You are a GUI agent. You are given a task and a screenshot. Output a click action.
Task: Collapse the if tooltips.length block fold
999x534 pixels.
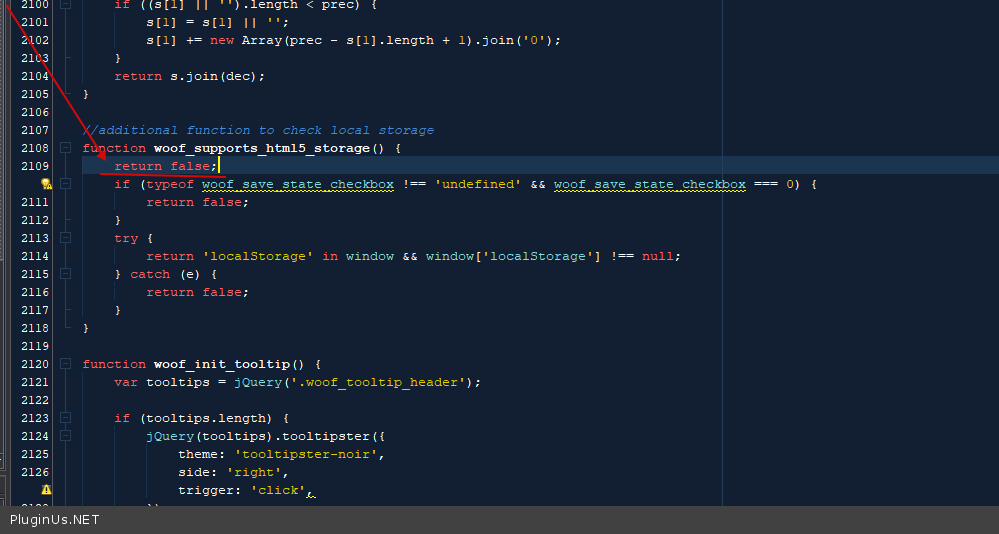point(66,418)
